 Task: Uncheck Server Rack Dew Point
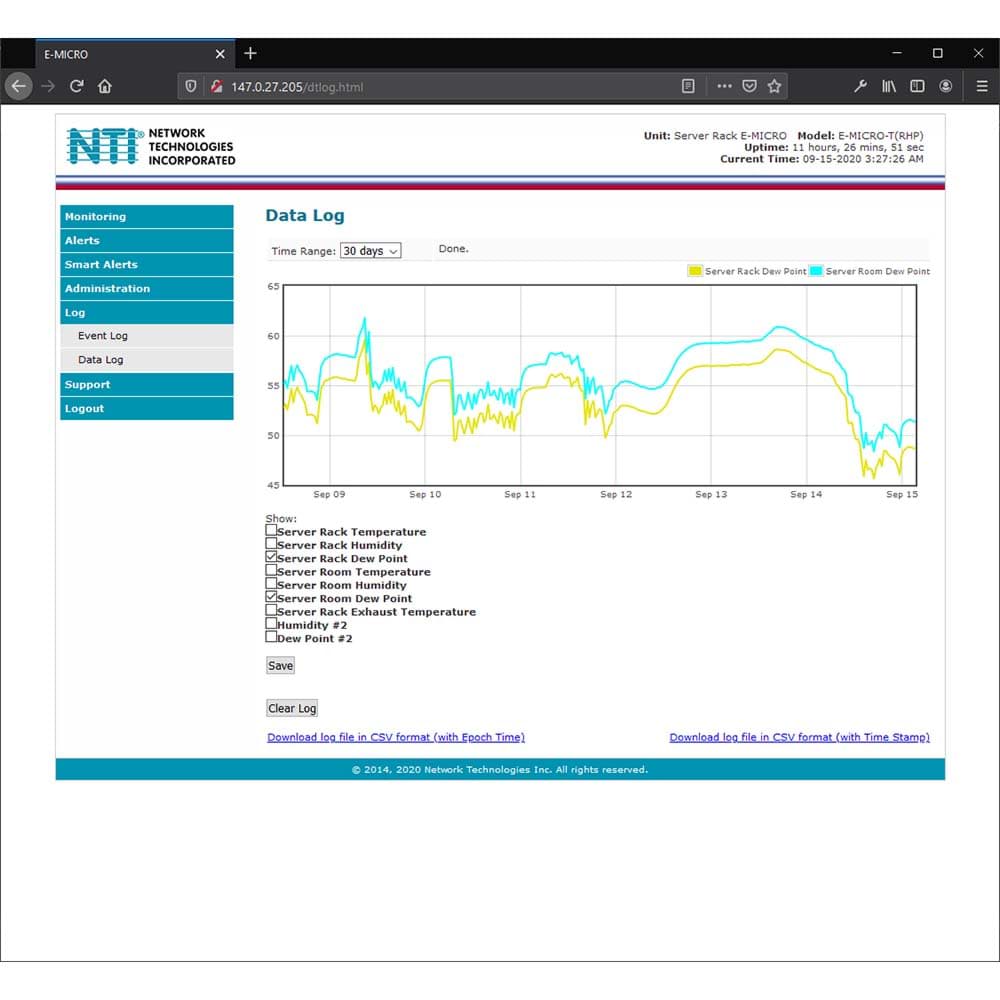pyautogui.click(x=271, y=557)
